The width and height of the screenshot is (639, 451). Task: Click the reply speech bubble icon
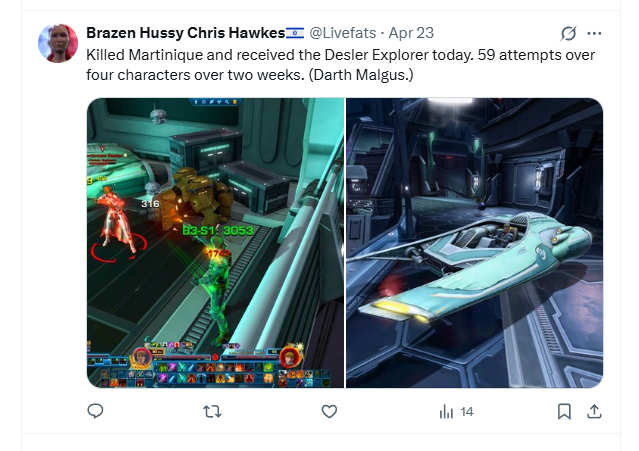click(x=95, y=411)
